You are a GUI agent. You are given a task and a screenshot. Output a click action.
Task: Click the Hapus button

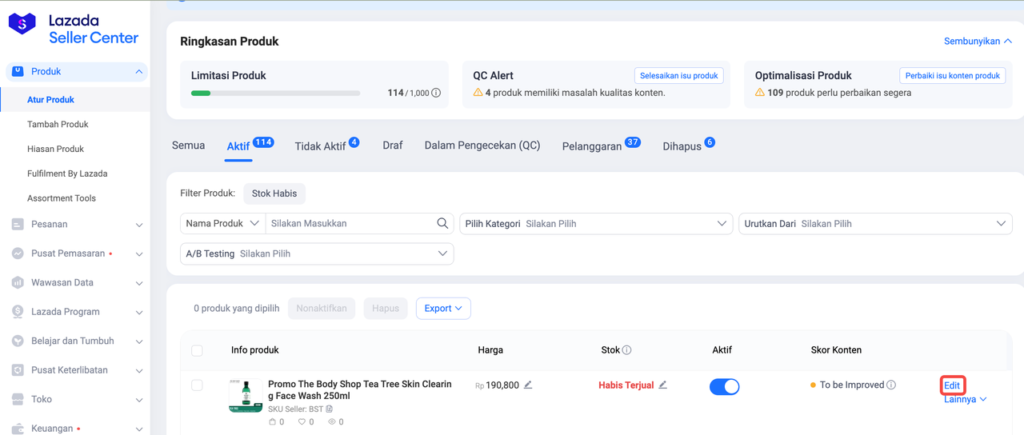coord(385,308)
